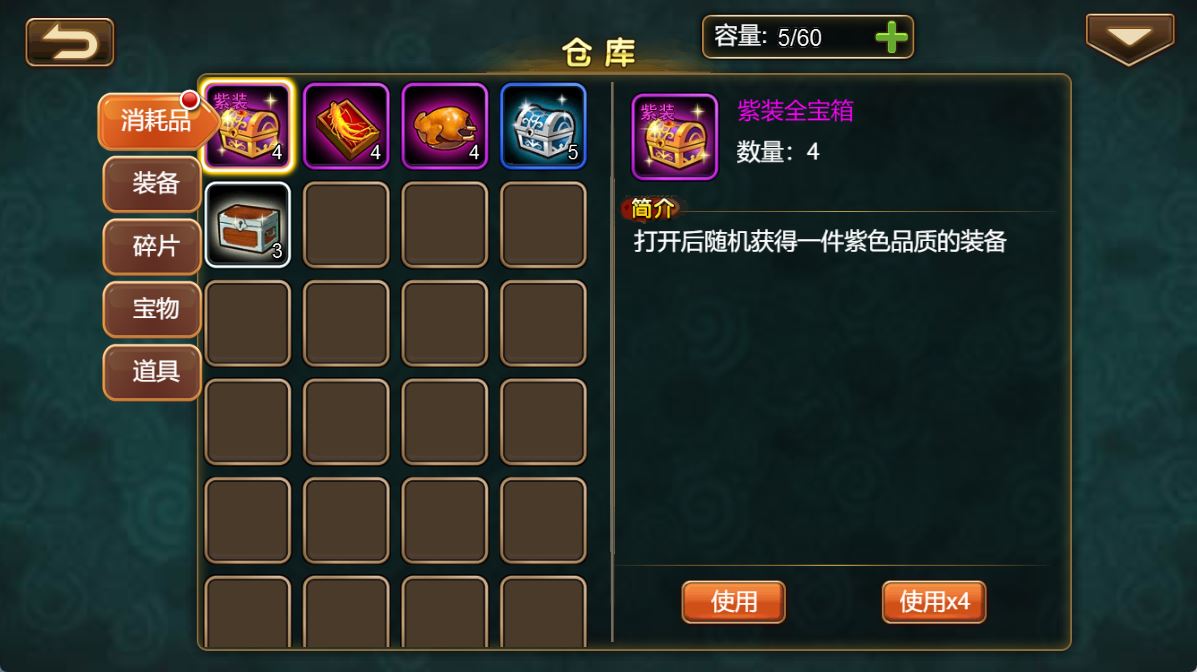Click the 使用 button
Viewport: 1197px width, 672px height.
point(734,602)
